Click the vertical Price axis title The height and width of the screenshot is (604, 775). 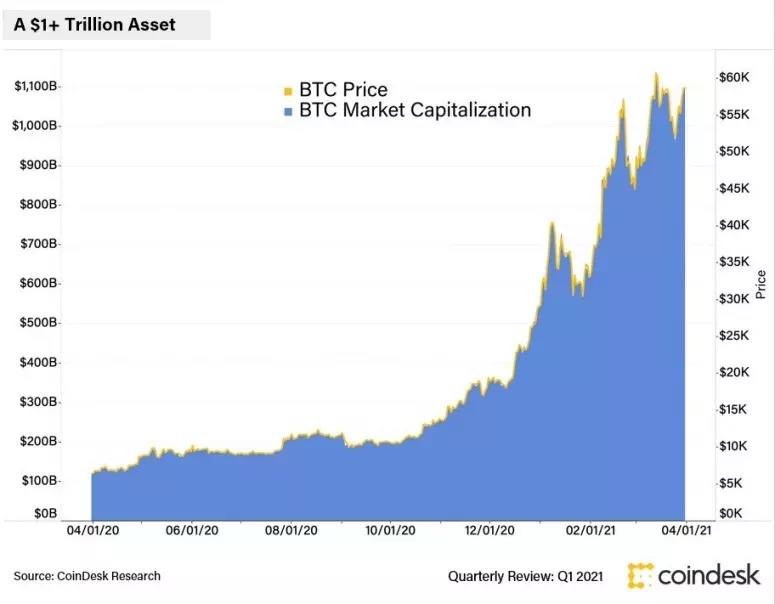point(761,284)
